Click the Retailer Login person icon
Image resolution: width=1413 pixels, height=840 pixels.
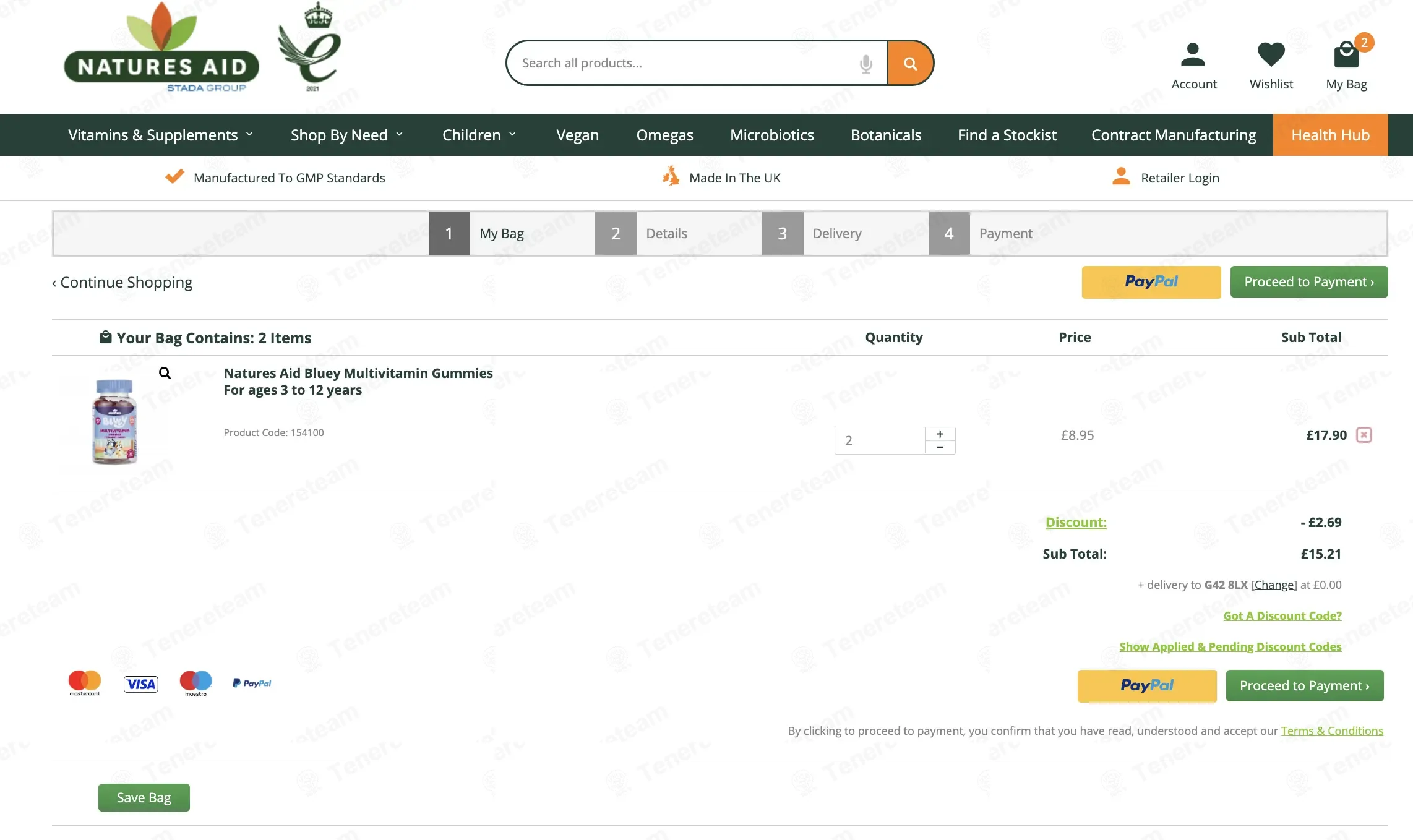pyautogui.click(x=1121, y=177)
